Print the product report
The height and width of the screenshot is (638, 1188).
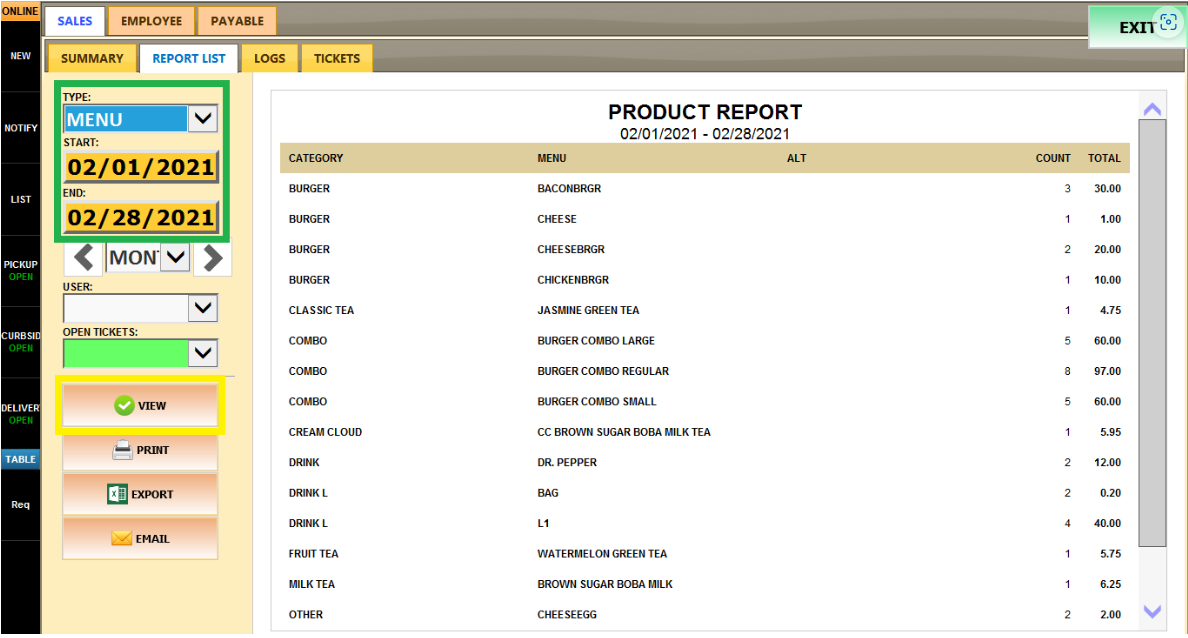point(140,451)
